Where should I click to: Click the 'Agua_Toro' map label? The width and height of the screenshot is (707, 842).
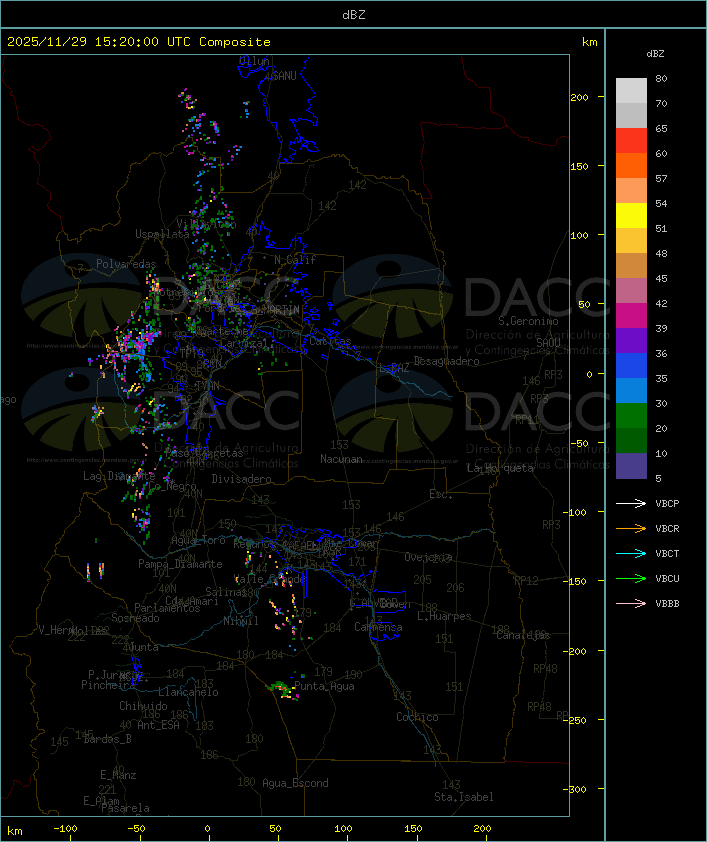[x=198, y=540]
